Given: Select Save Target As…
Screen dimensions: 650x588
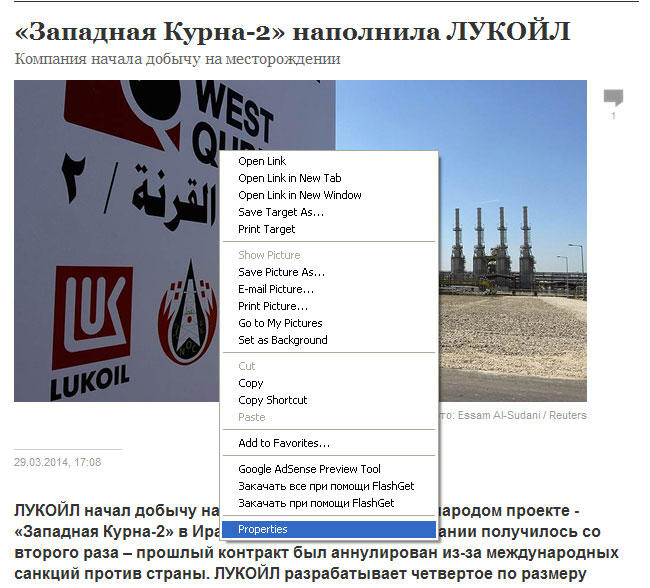Looking at the screenshot, I should (329, 212).
